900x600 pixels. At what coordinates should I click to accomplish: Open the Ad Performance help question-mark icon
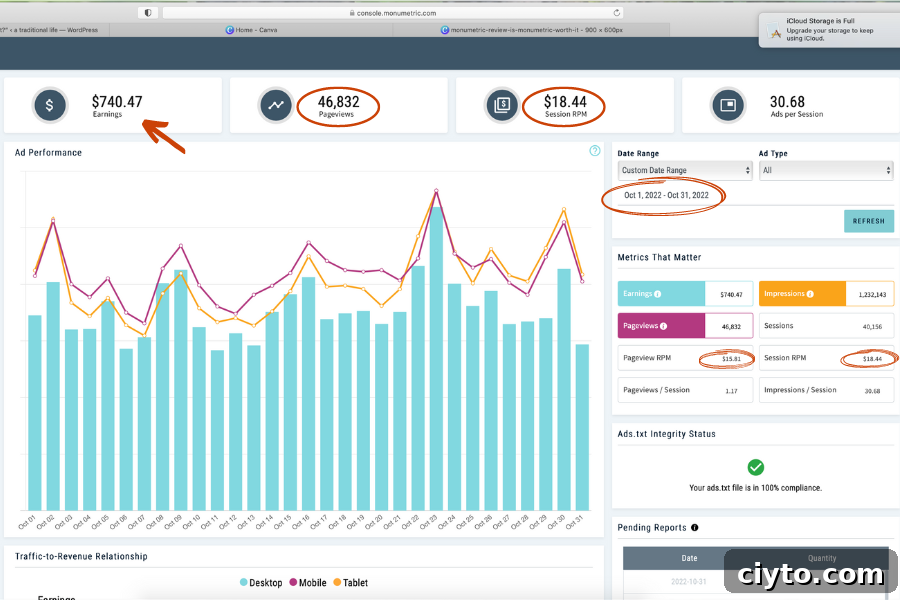[x=595, y=151]
